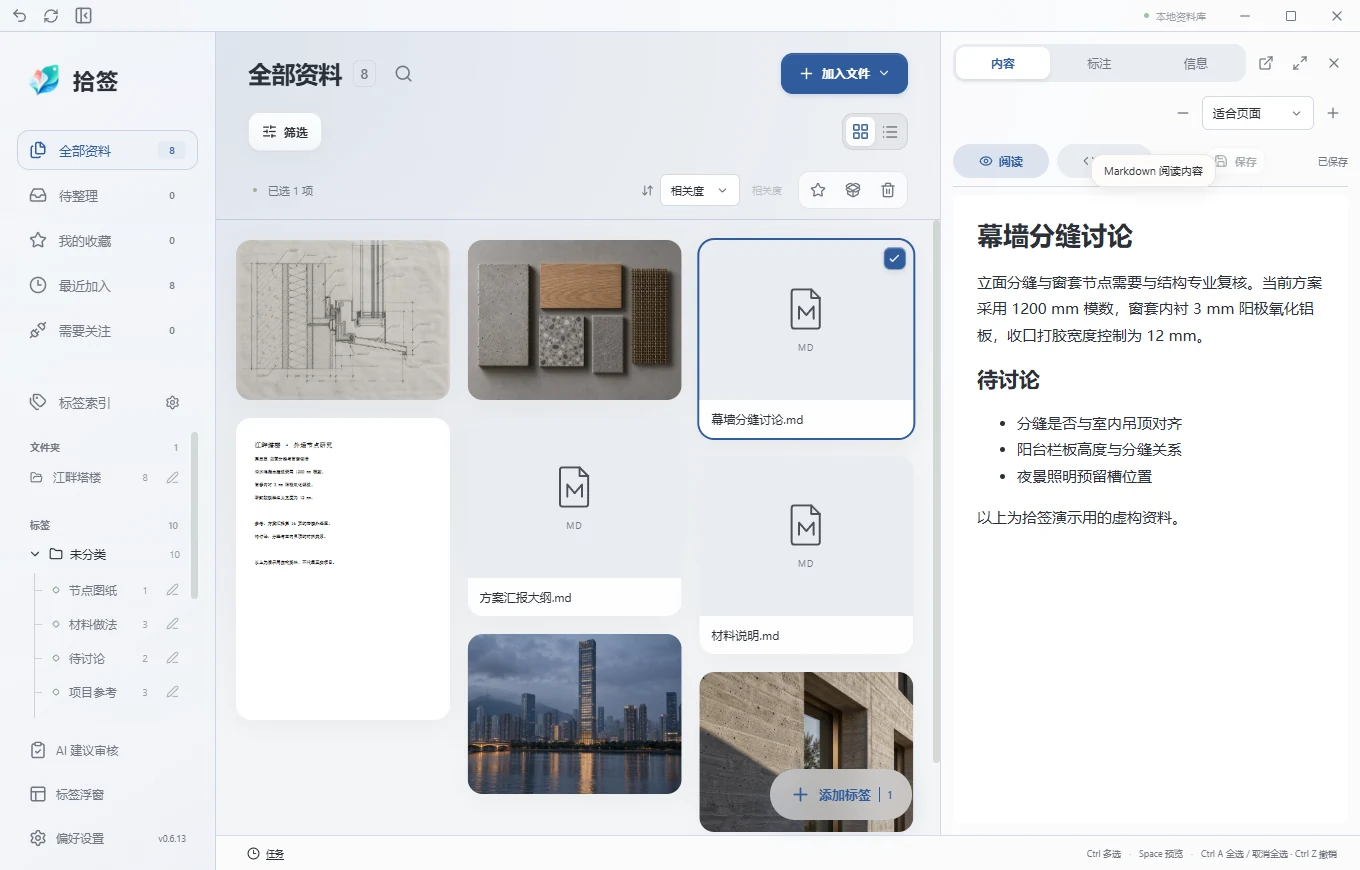Select the 材料说明.md card
1360x870 pixels.
tap(806, 555)
